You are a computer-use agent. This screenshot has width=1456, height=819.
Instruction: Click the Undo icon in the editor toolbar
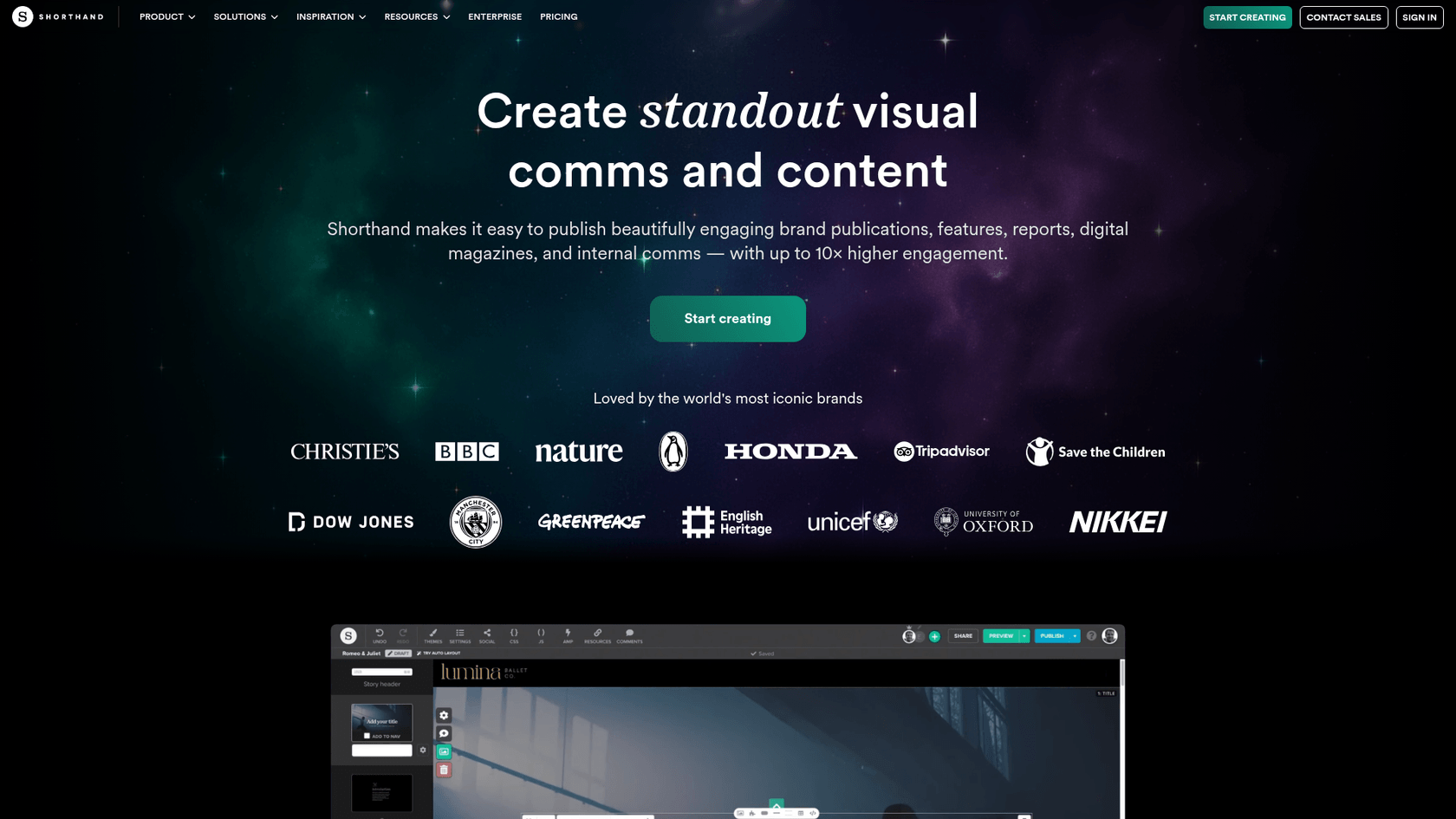(x=380, y=633)
